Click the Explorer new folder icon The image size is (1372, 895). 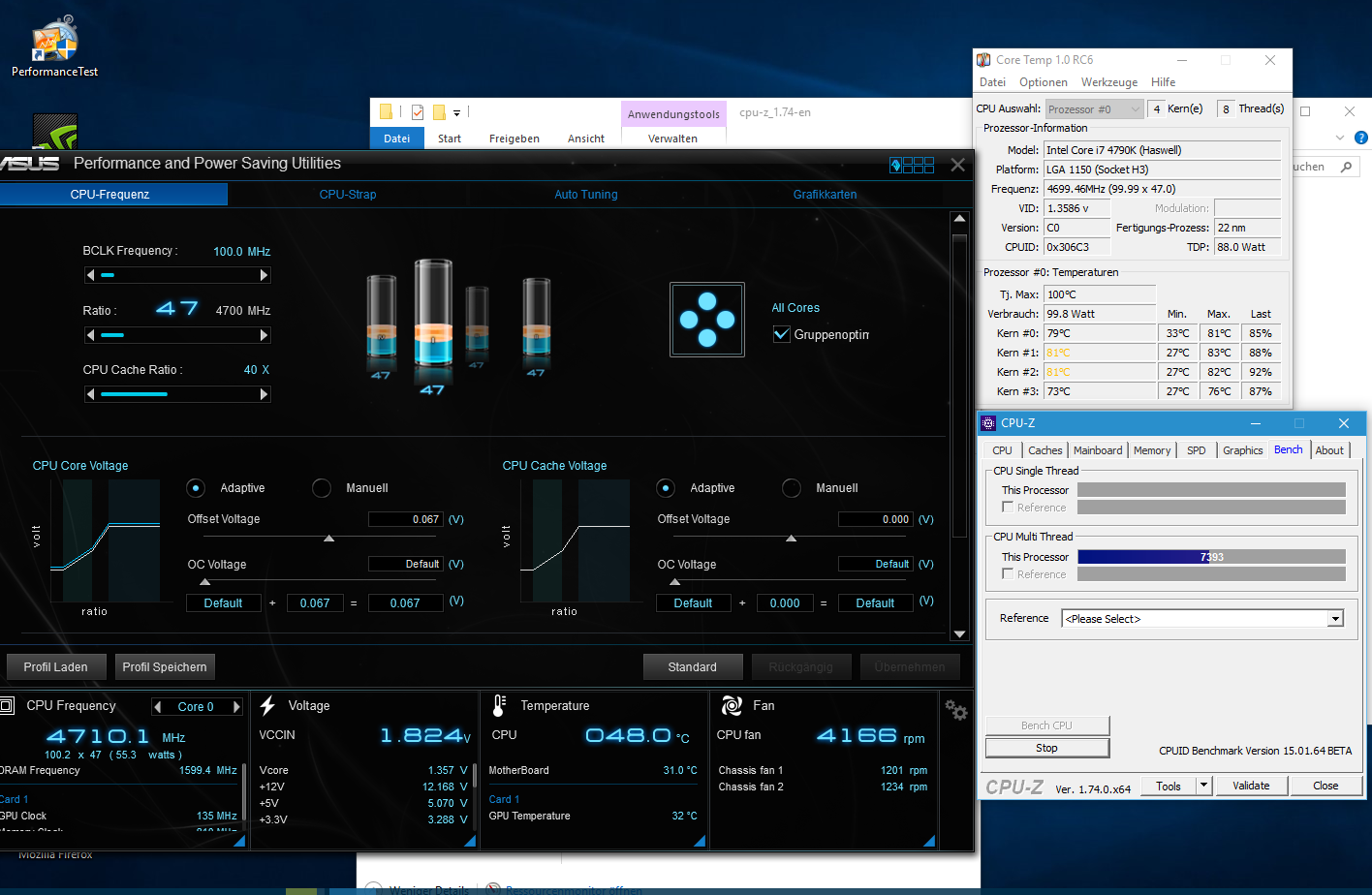(439, 112)
